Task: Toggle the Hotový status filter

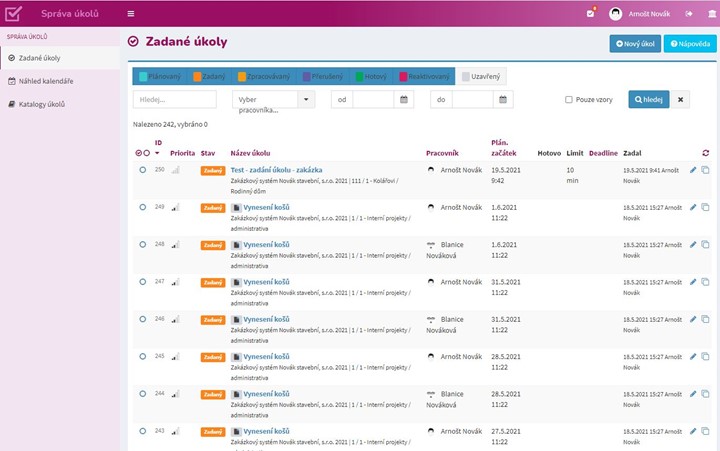Action: [371, 77]
